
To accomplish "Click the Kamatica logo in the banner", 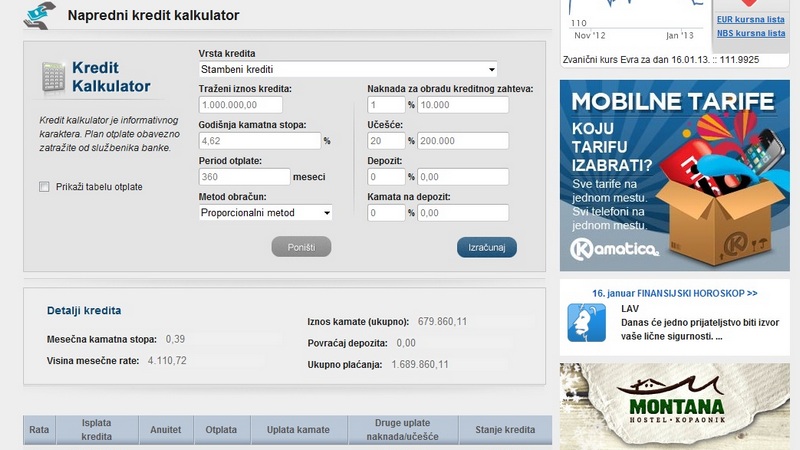I will tap(614, 249).
